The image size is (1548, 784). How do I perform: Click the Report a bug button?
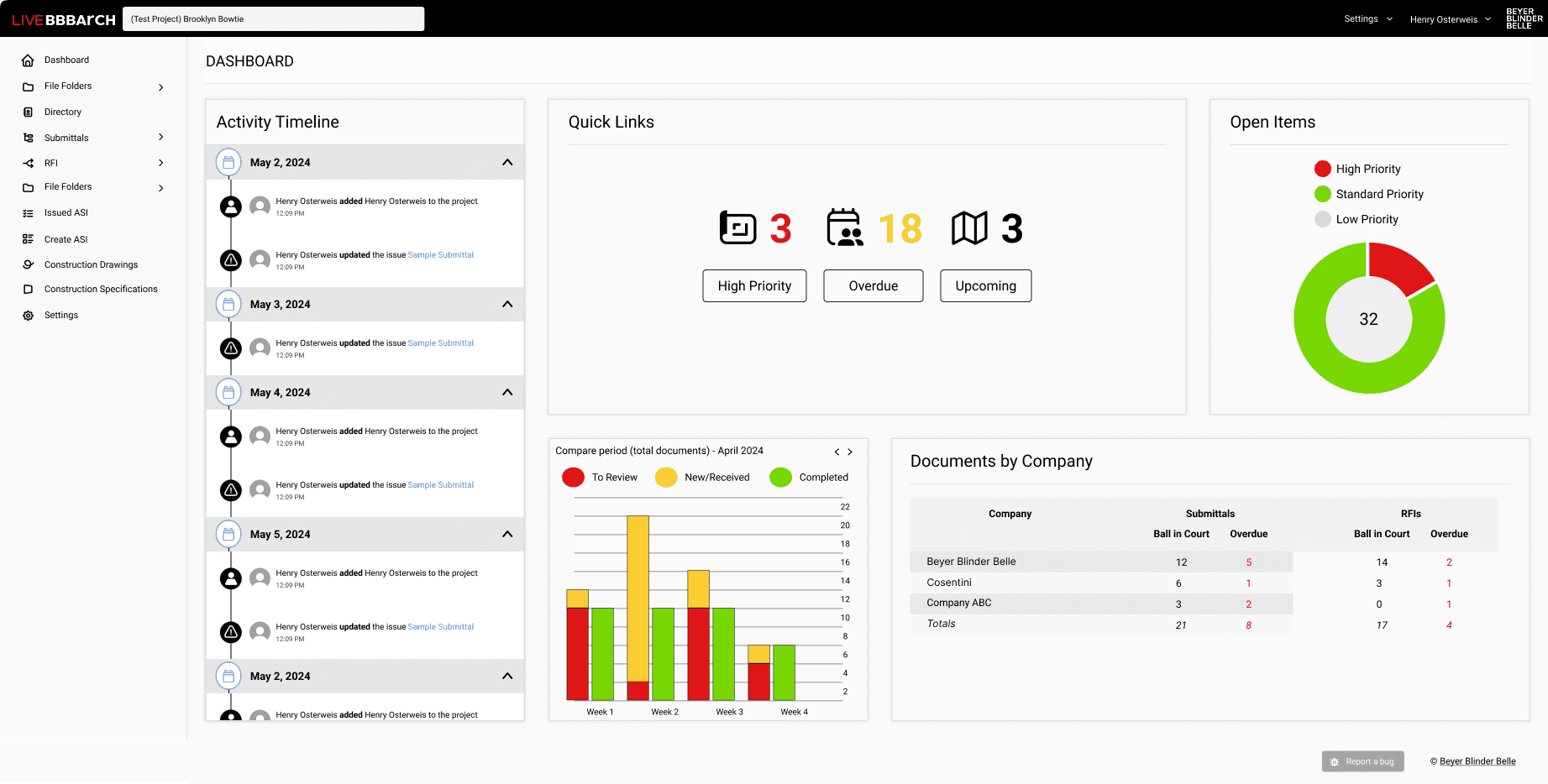pos(1362,762)
